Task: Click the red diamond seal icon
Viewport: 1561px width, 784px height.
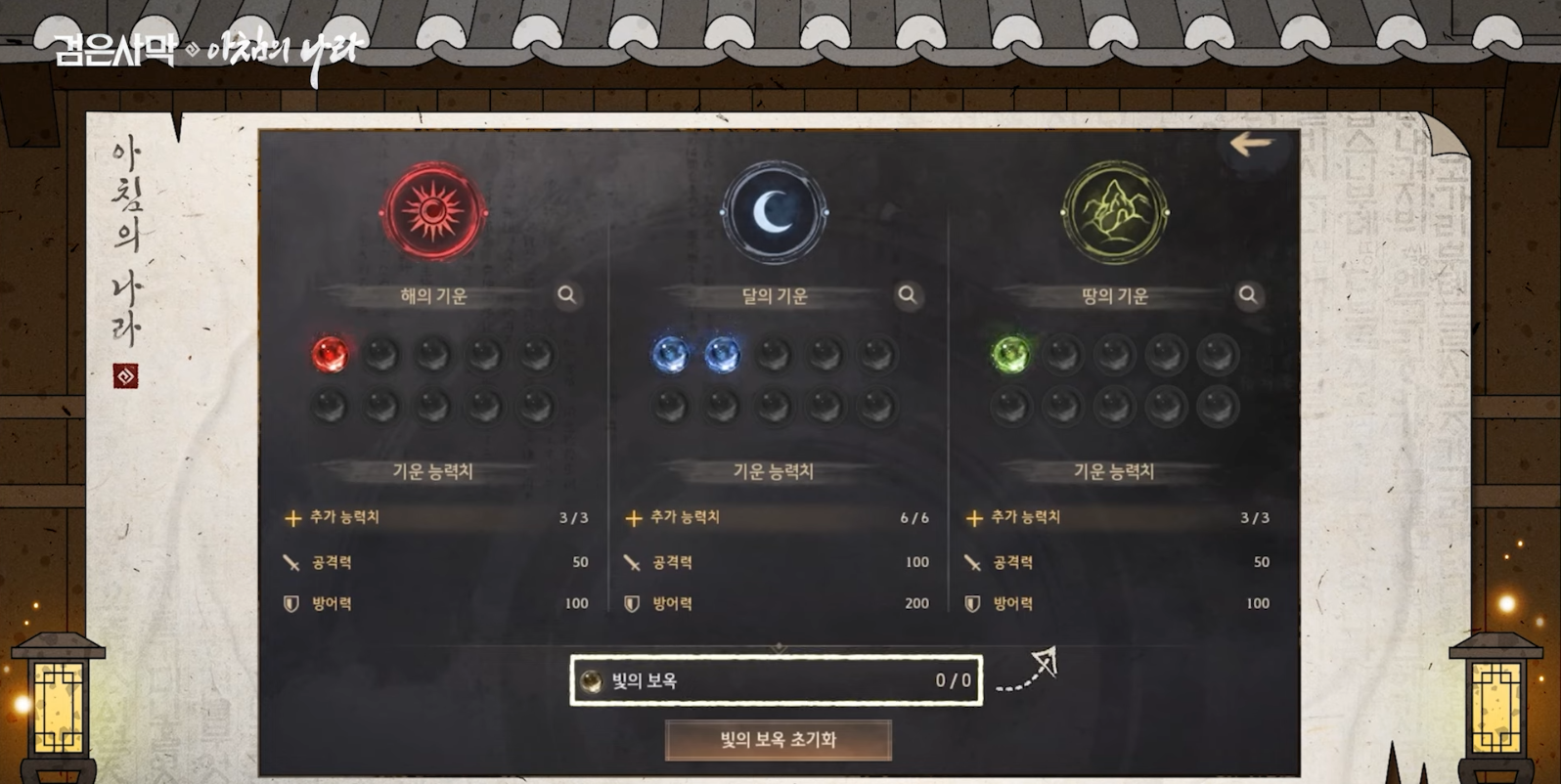Action: coord(125,376)
